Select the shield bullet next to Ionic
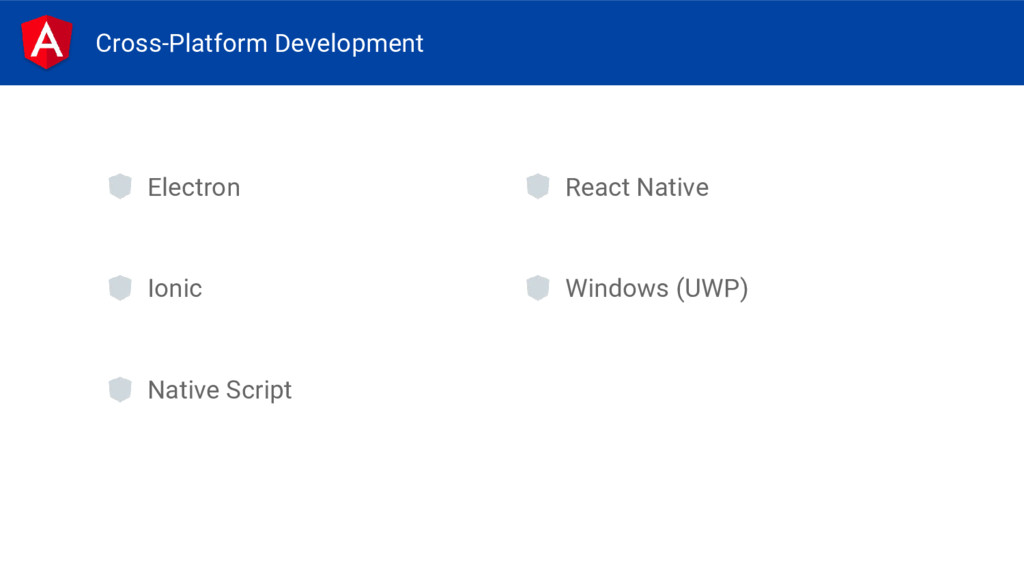 pos(120,287)
